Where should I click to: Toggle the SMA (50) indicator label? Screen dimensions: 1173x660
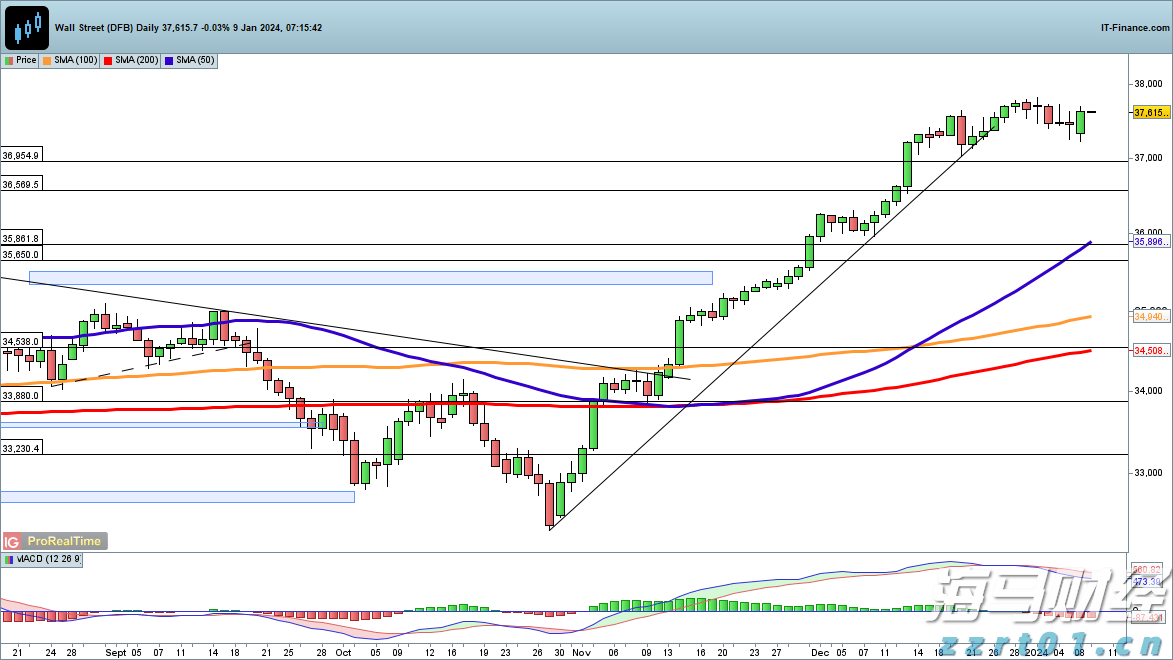click(195, 60)
